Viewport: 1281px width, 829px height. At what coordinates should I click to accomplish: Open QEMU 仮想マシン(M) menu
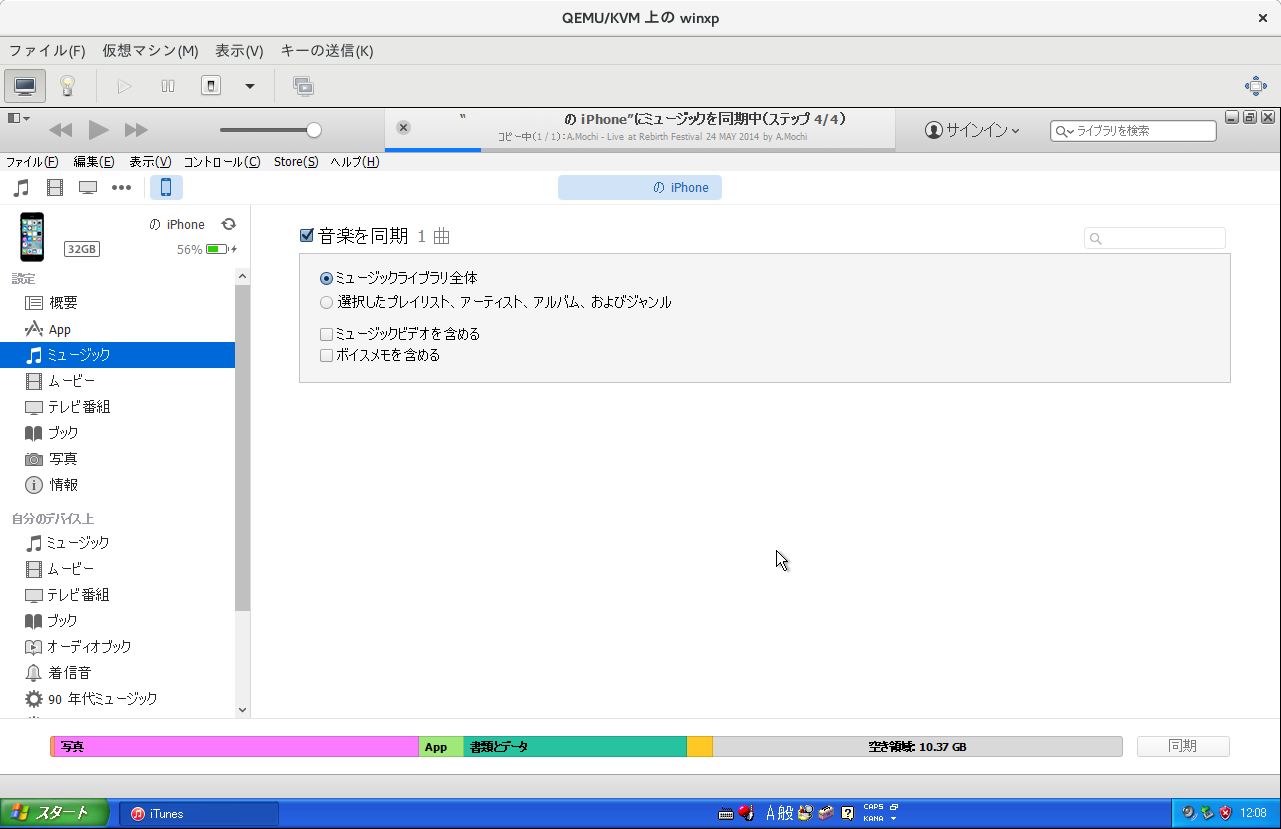pos(150,50)
